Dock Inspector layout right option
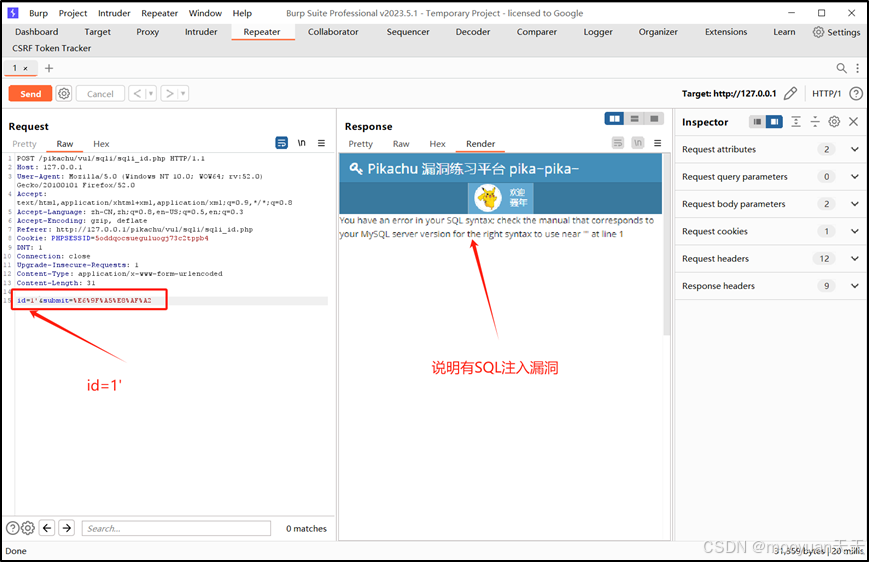The image size is (869, 562). click(x=774, y=122)
